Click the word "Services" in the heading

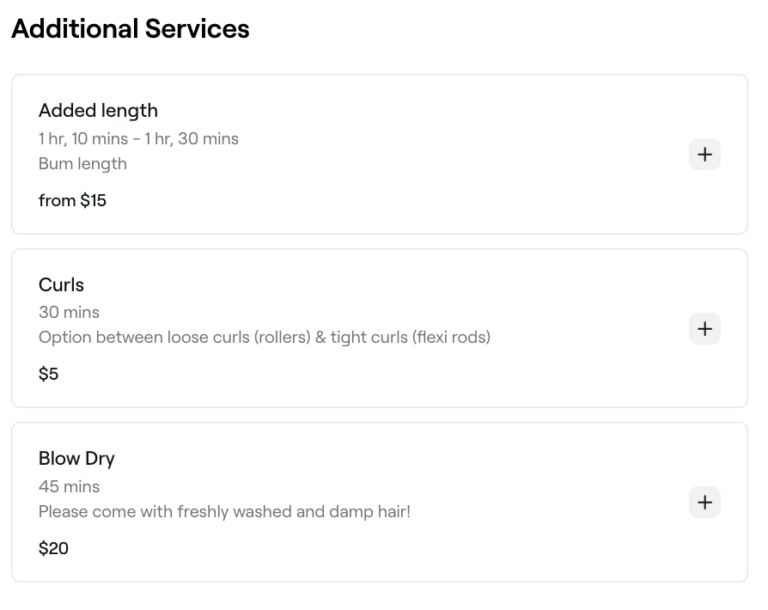click(197, 29)
